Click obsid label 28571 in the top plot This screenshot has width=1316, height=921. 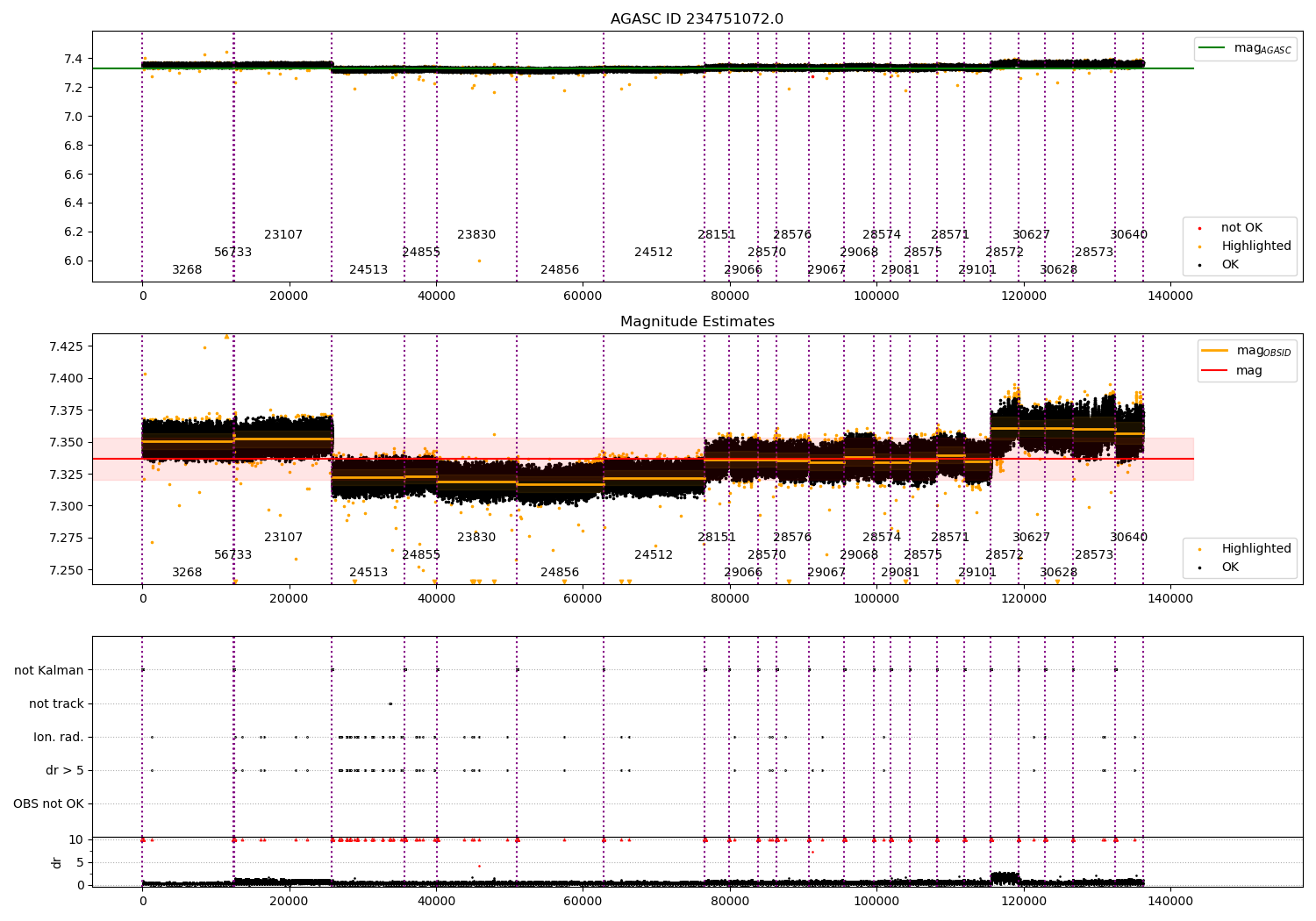click(950, 235)
